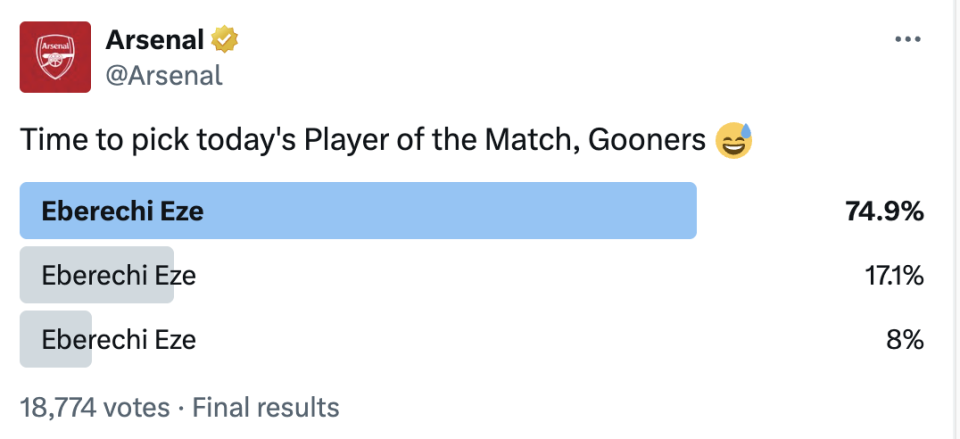Click the bold Eberechi Eze winning option label

(x=122, y=211)
